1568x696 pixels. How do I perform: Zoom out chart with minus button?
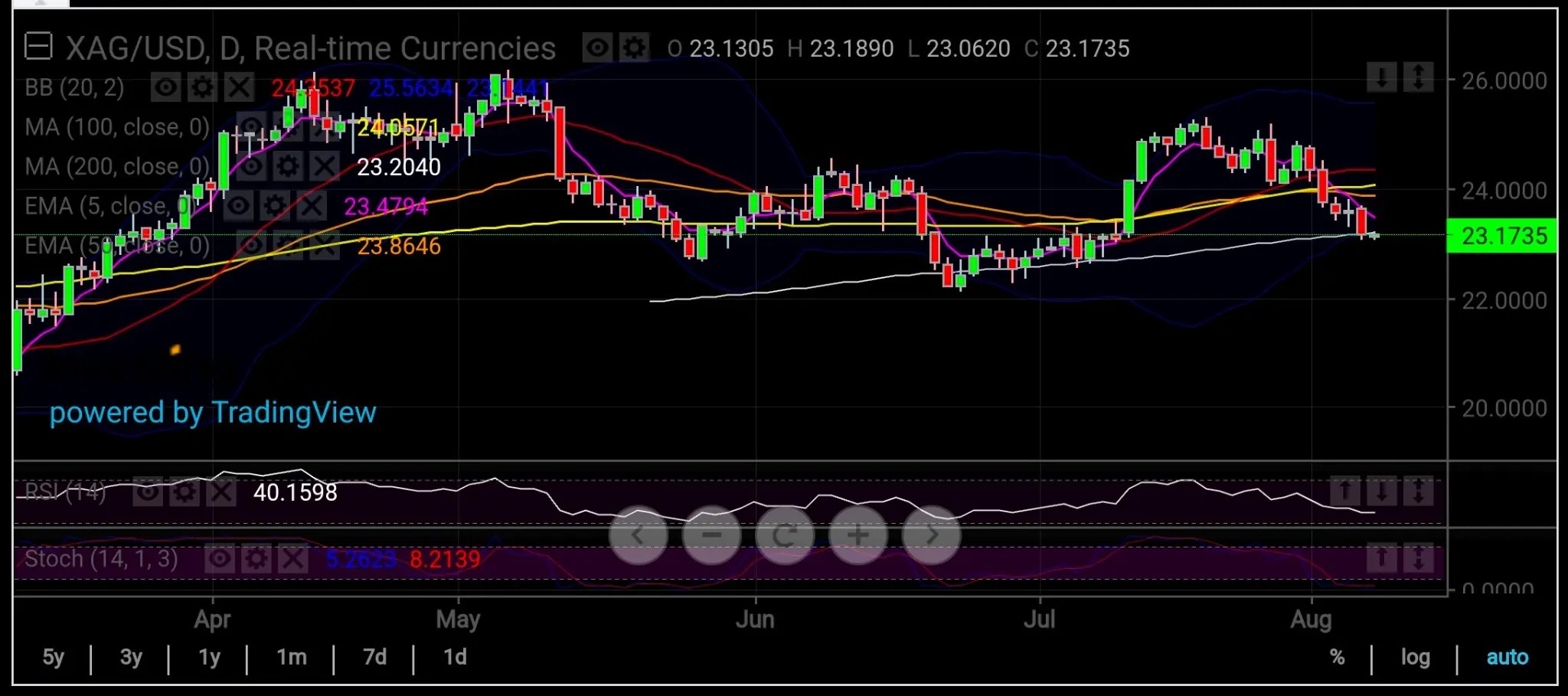pyautogui.click(x=711, y=535)
